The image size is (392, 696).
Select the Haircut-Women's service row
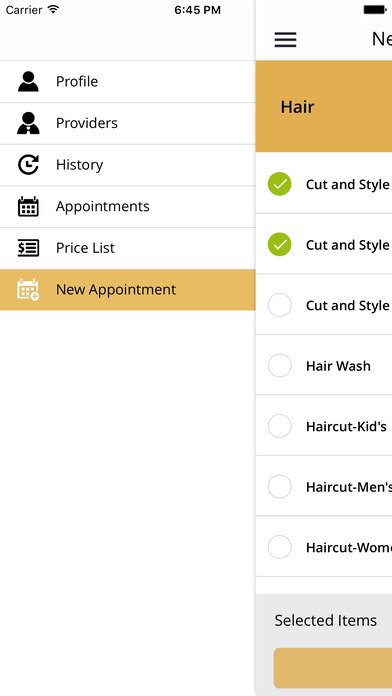coord(324,547)
